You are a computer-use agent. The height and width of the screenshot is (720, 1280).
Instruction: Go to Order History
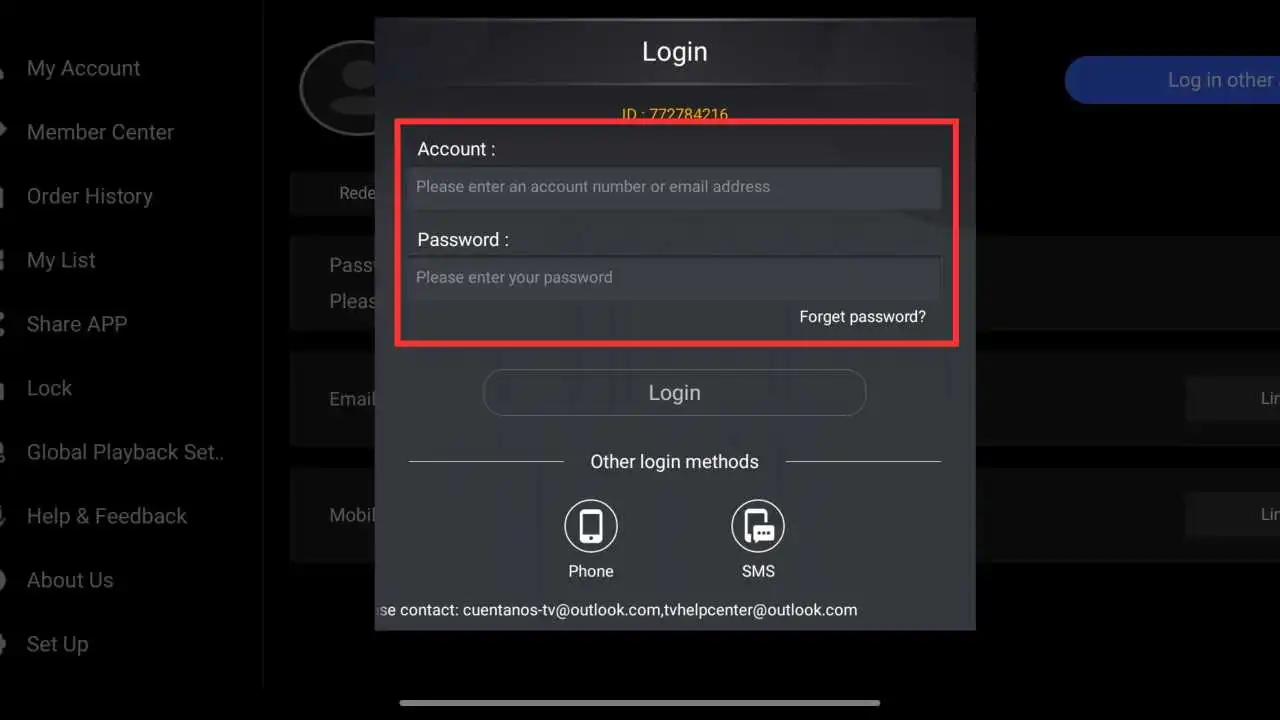click(90, 196)
